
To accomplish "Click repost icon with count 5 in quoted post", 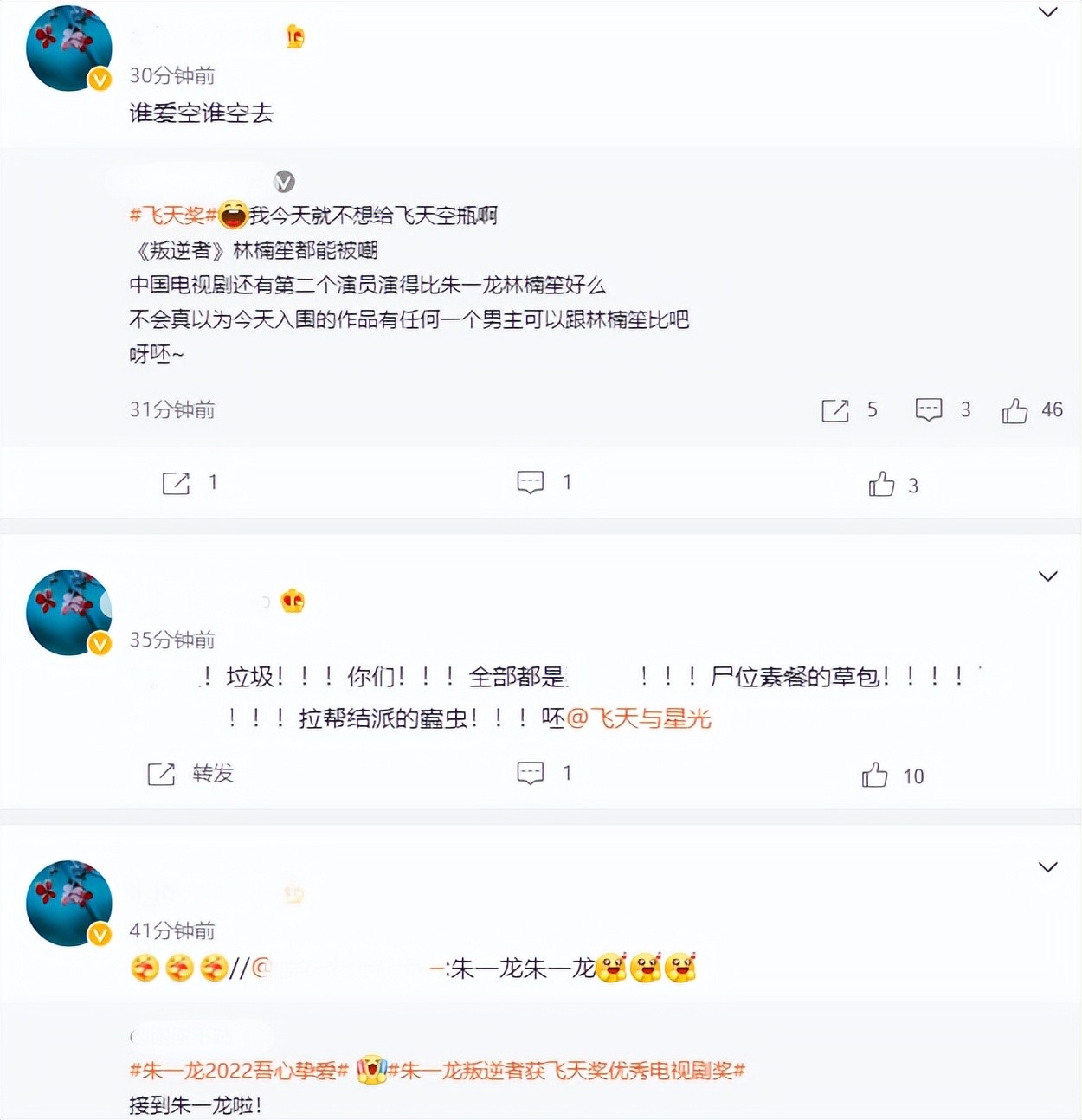I will [835, 410].
